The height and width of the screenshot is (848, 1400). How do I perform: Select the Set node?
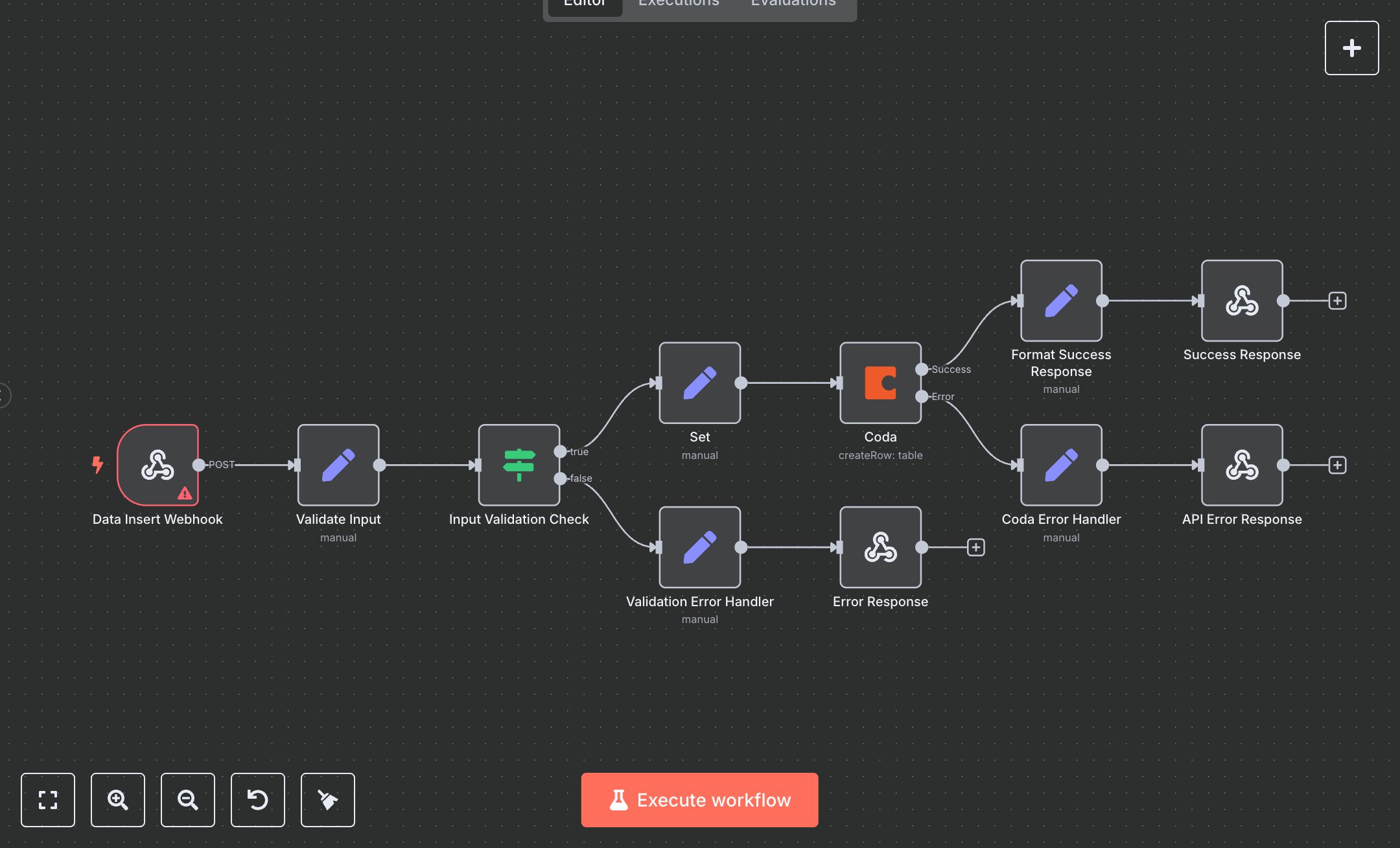click(699, 383)
